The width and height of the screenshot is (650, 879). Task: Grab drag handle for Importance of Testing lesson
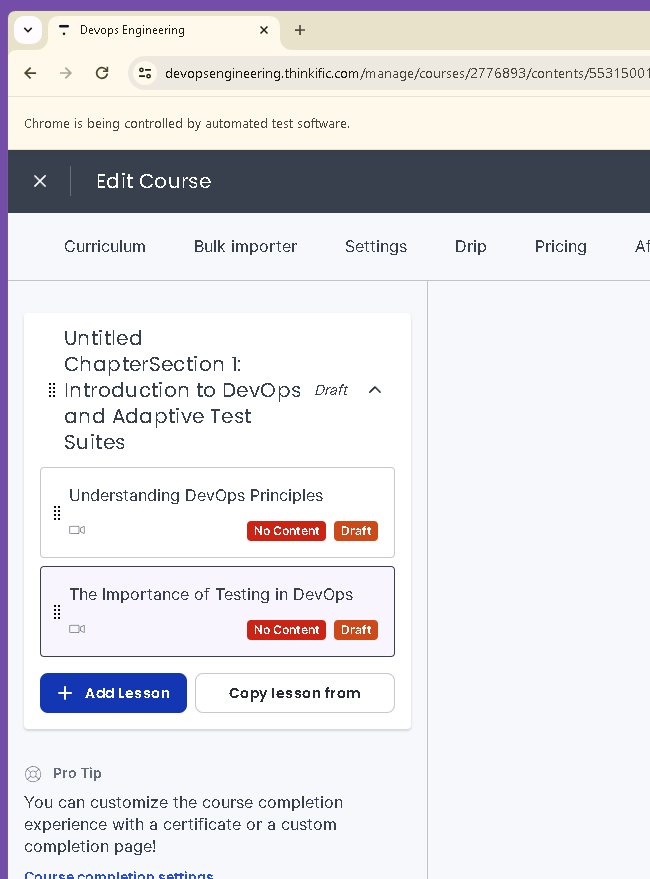[x=57, y=612]
